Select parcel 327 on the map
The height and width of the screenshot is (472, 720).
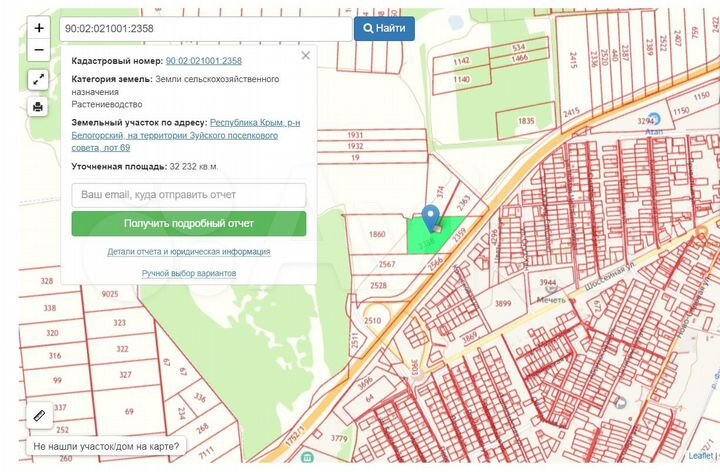125,375
